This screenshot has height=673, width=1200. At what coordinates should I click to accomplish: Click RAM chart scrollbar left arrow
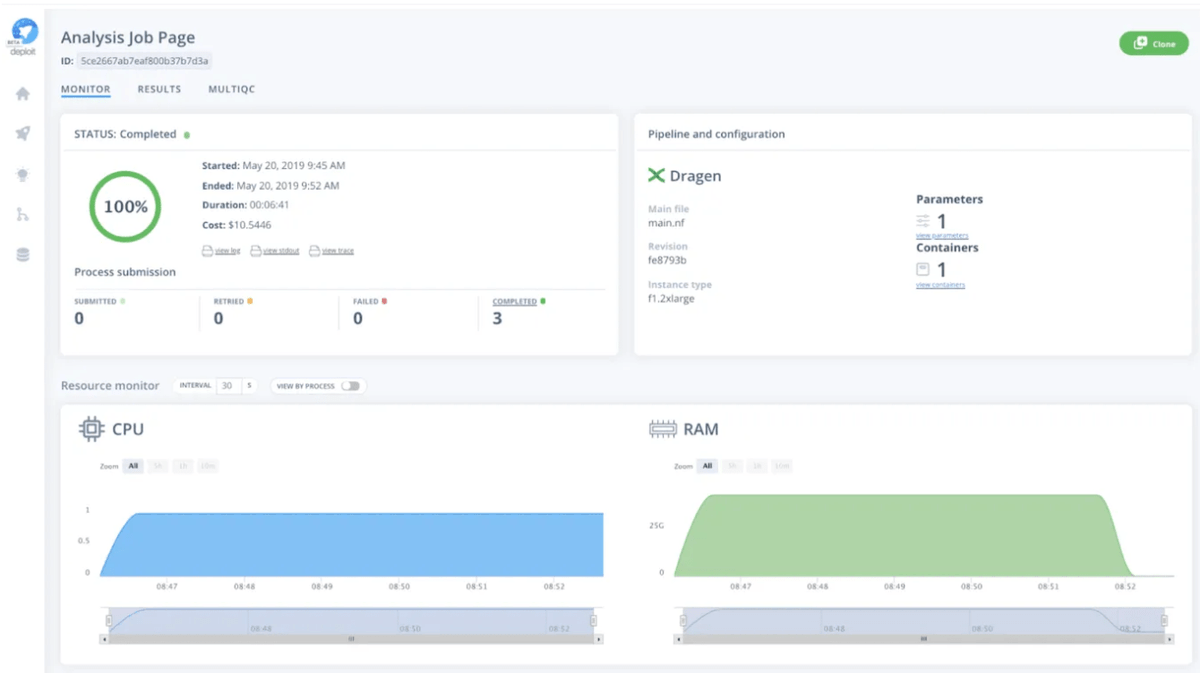(677, 638)
